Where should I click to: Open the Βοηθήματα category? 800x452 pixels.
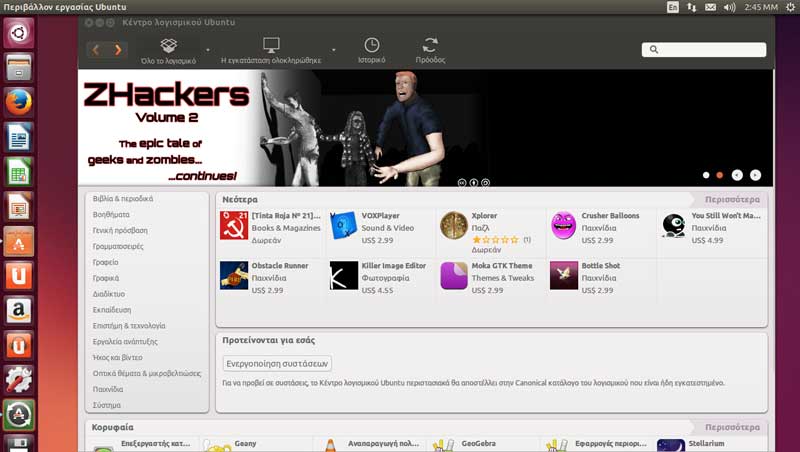111,214
